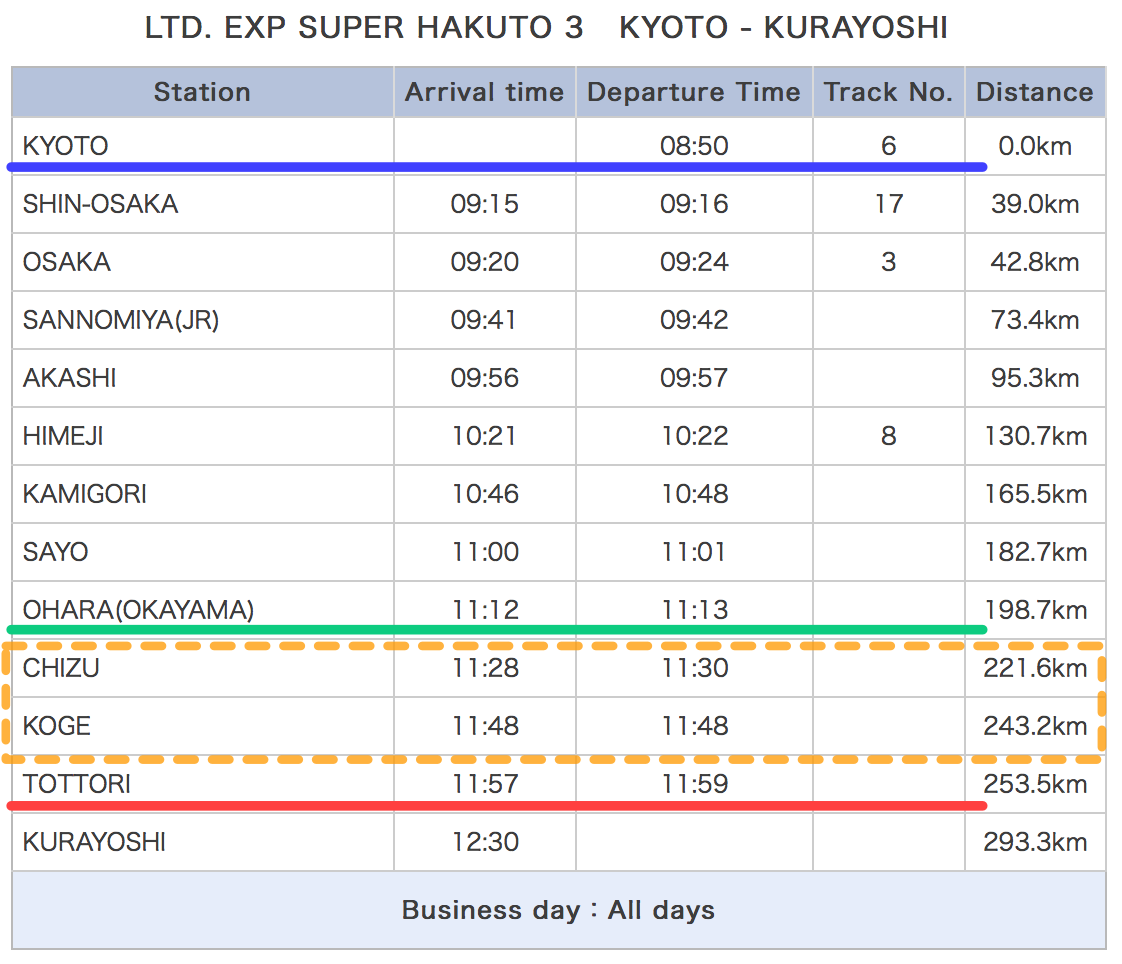The width and height of the screenshot is (1122, 964).
Task: Select the KYOTO station row
Action: pos(559,146)
